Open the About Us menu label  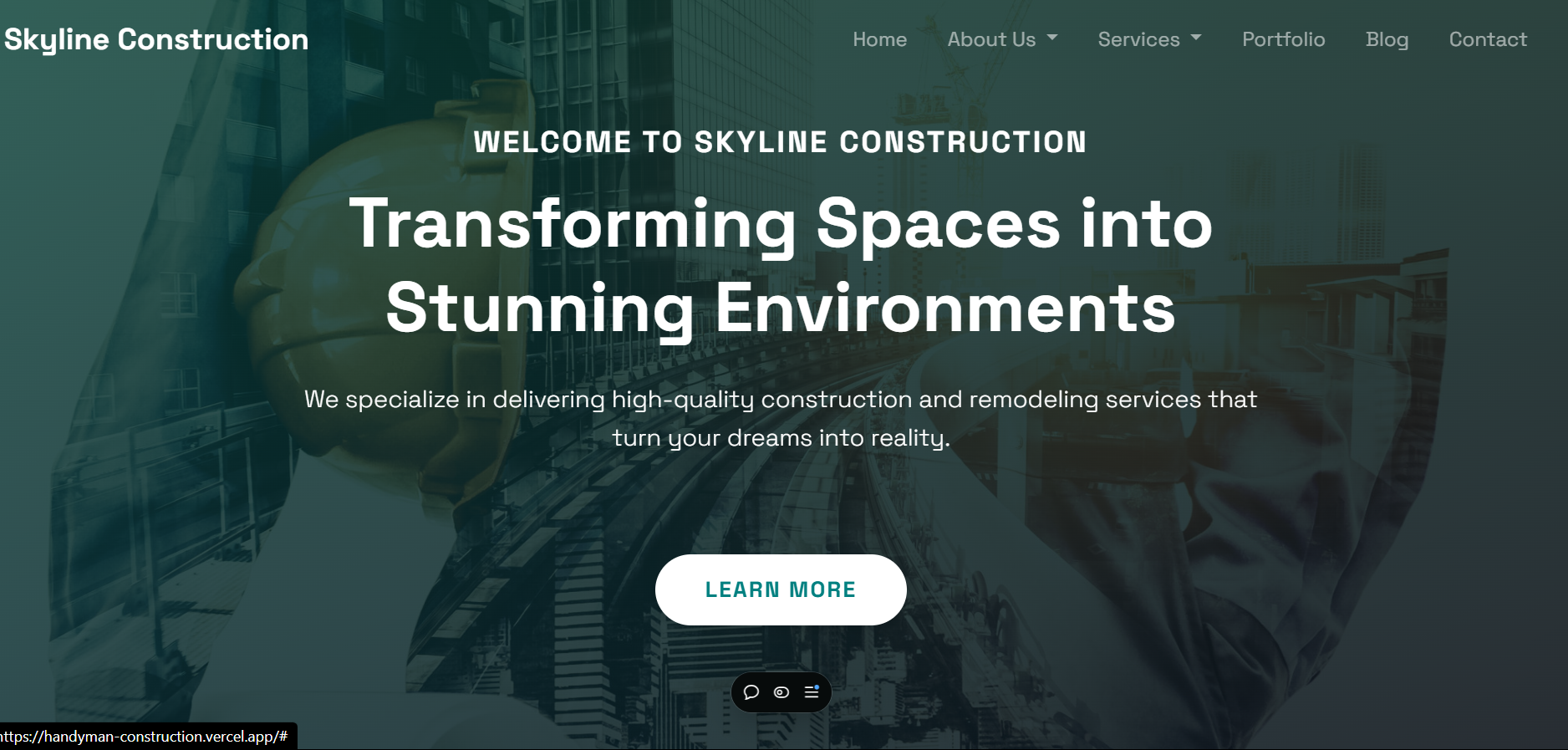(991, 39)
